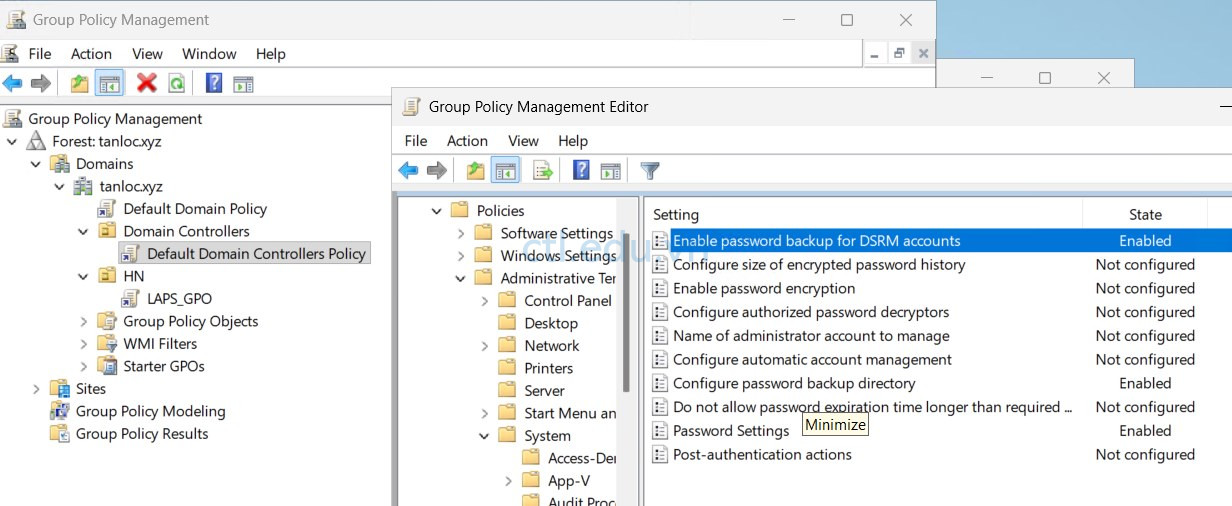The height and width of the screenshot is (506, 1232).
Task: Expand the Control Panel folder in Editor tree
Action: (x=485, y=301)
